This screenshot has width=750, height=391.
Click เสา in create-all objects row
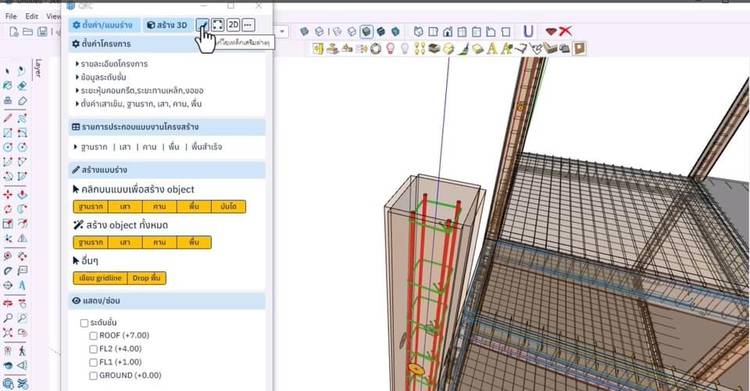pyautogui.click(x=125, y=243)
